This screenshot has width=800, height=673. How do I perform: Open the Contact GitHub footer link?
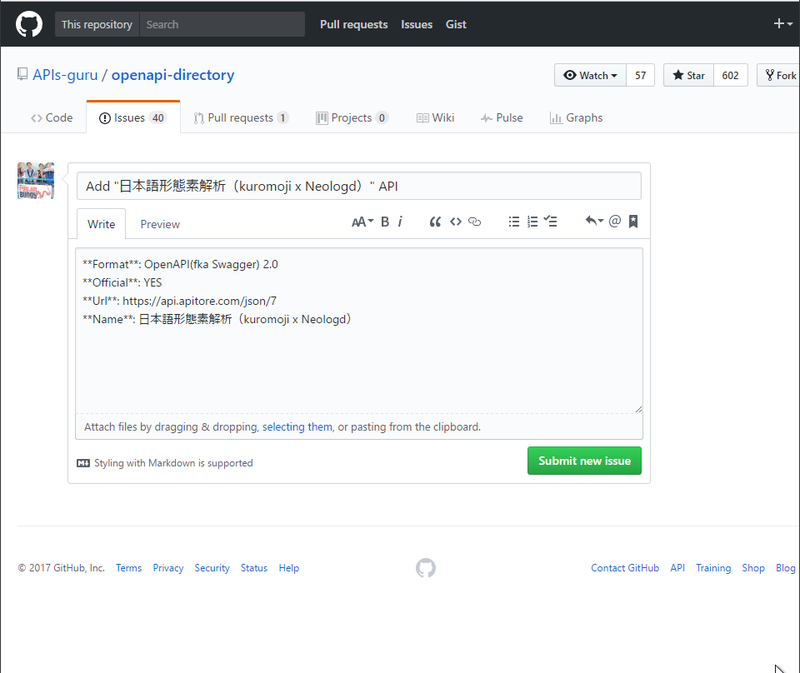click(625, 568)
